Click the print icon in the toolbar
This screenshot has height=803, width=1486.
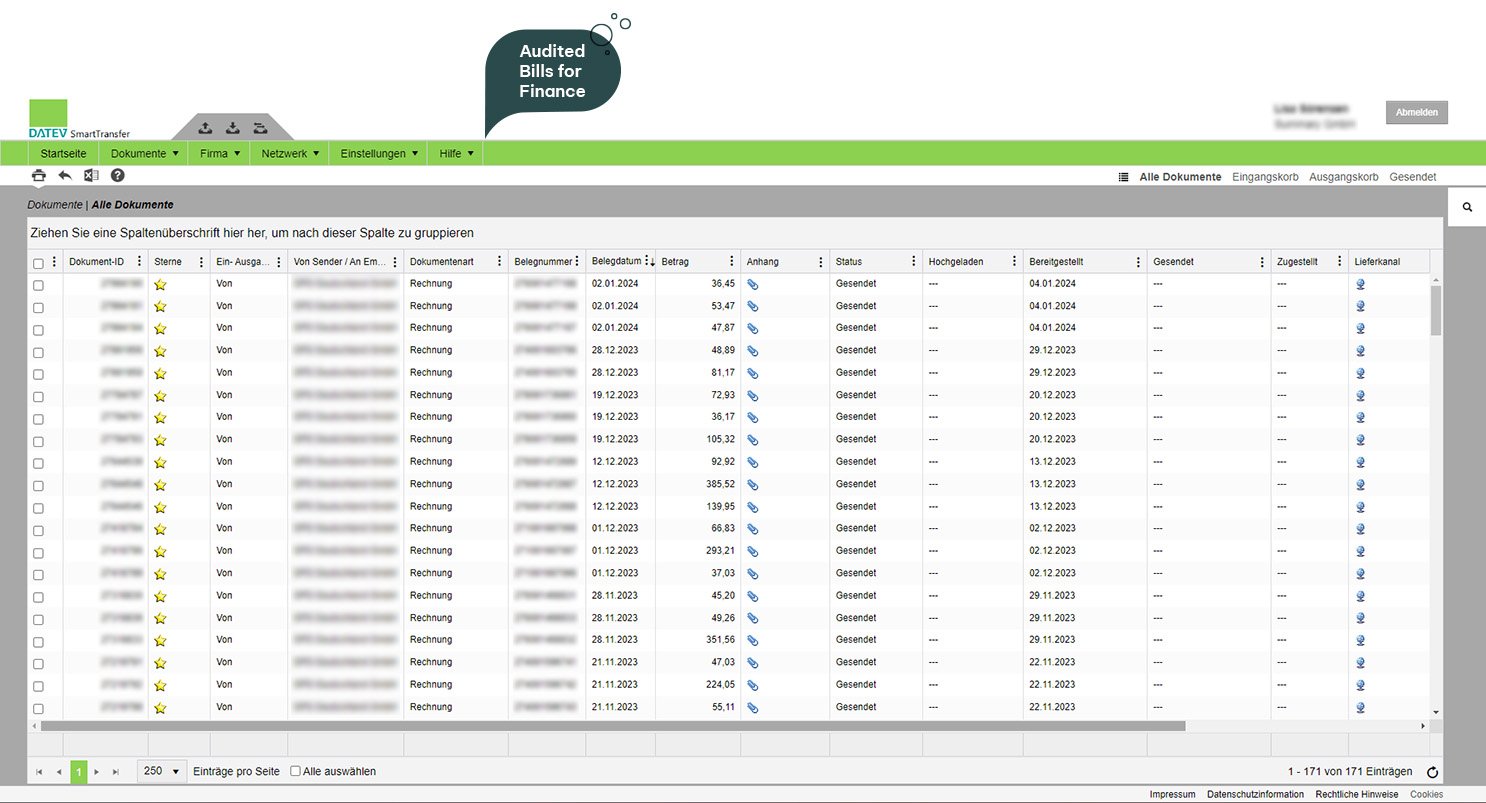coord(39,175)
